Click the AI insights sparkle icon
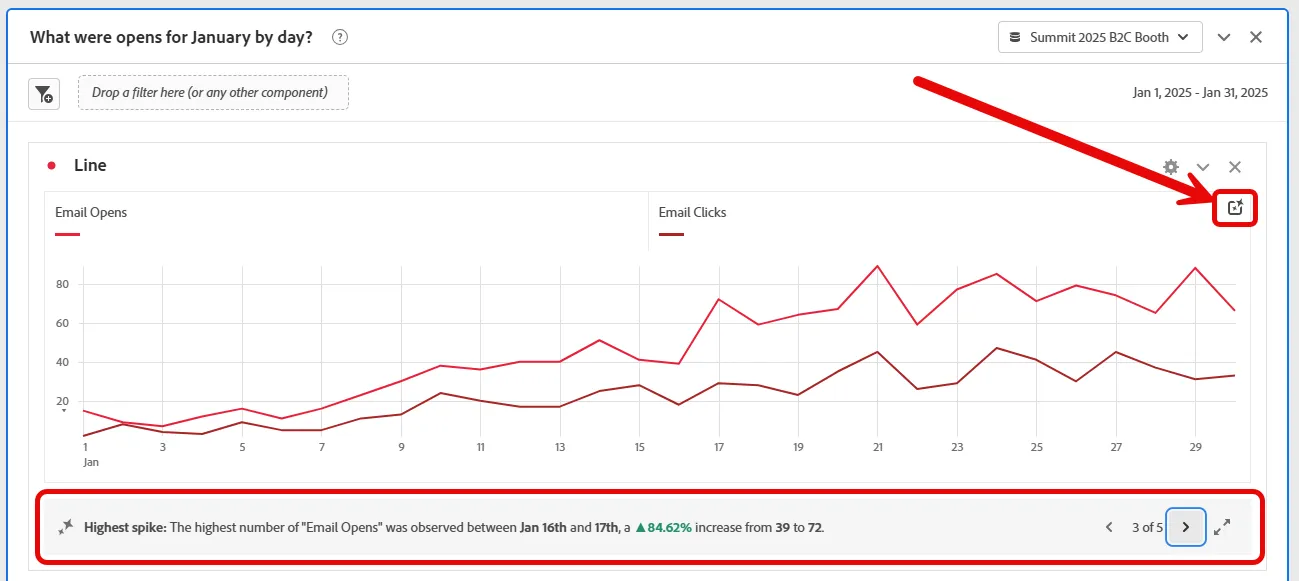 (1235, 208)
